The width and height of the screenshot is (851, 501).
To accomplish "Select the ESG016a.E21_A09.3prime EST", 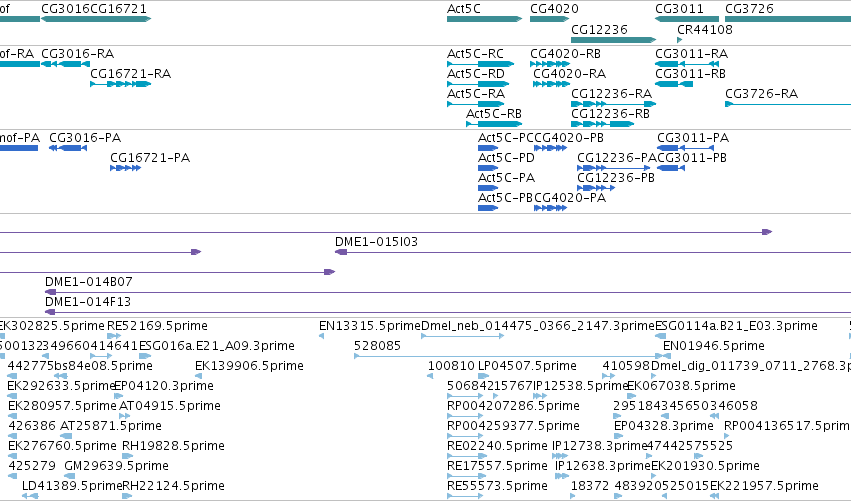I will (x=145, y=357).
